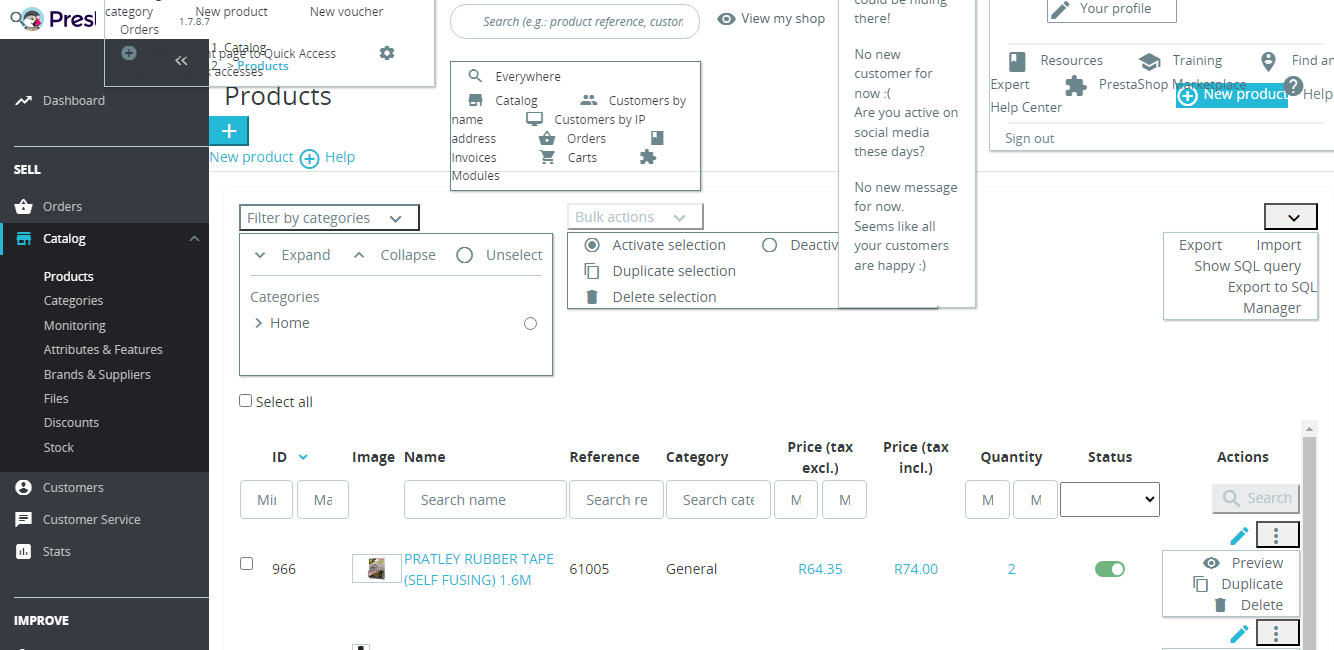The height and width of the screenshot is (650, 1334).
Task: Click the PrestaShop Marketplace puzzle icon
Action: point(1076,85)
